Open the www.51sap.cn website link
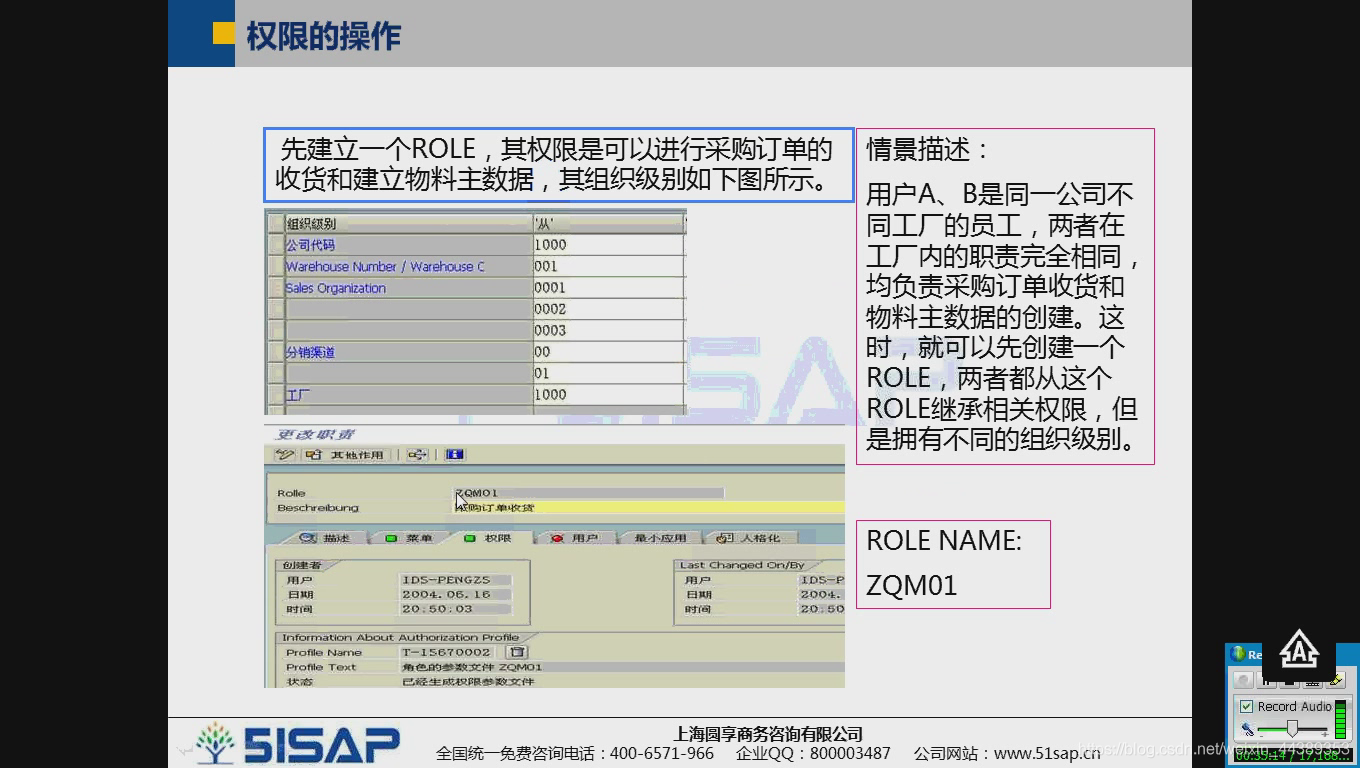The image size is (1360, 768). pyautogui.click(x=1047, y=753)
